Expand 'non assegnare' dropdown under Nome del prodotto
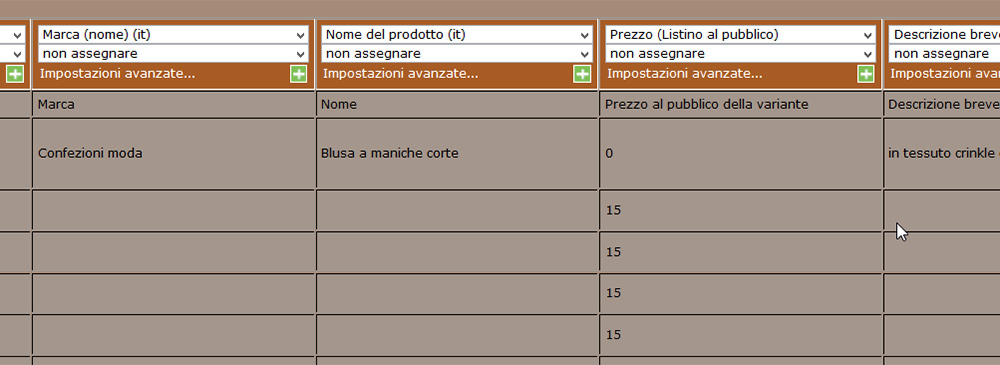This screenshot has width=1000, height=365. click(x=457, y=54)
